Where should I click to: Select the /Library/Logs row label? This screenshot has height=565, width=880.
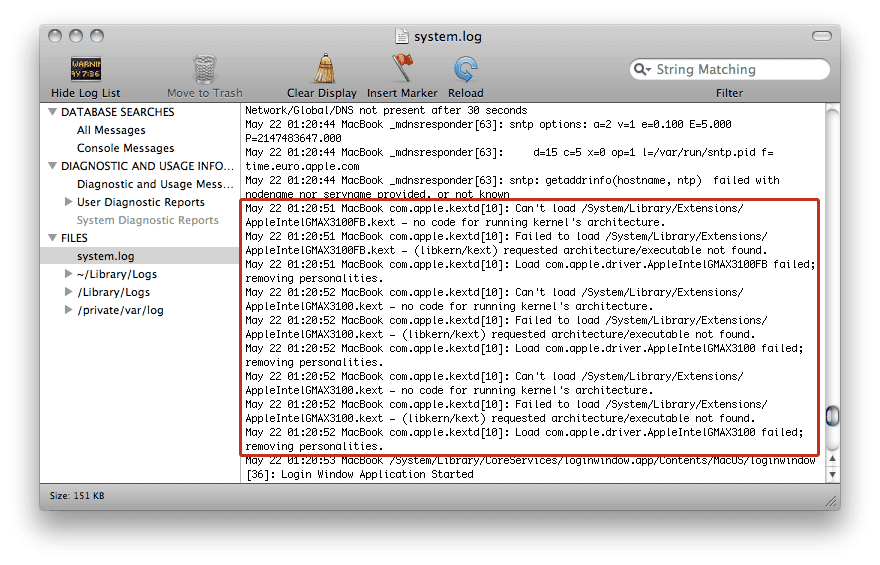pos(113,292)
